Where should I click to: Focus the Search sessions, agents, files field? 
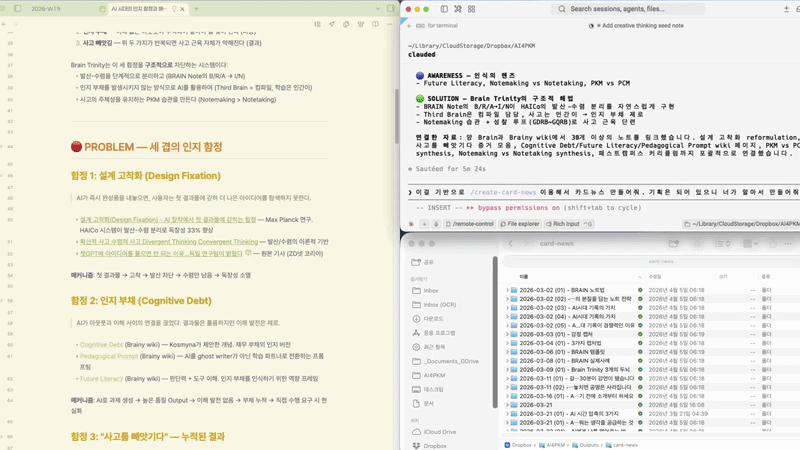(x=628, y=9)
